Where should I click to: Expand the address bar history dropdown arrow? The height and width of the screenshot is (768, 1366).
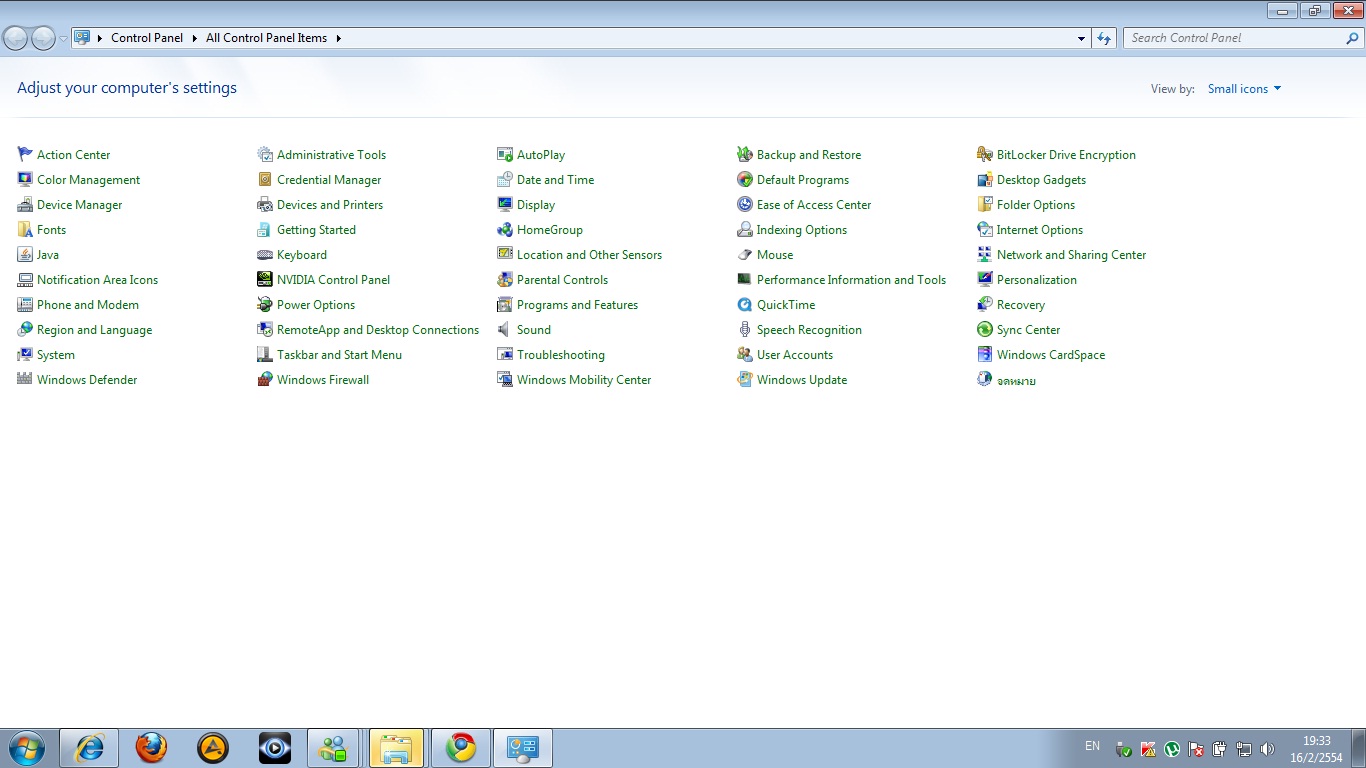coord(1081,38)
